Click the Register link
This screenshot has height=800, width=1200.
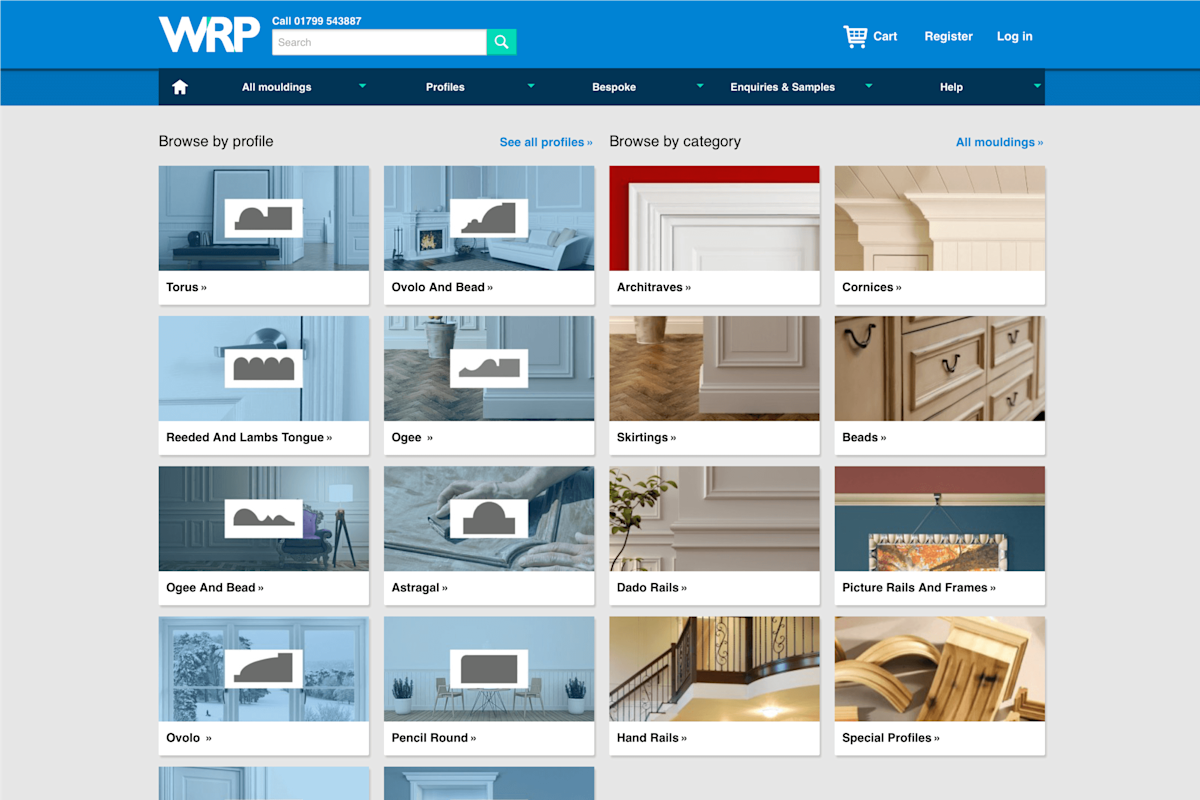tap(948, 36)
